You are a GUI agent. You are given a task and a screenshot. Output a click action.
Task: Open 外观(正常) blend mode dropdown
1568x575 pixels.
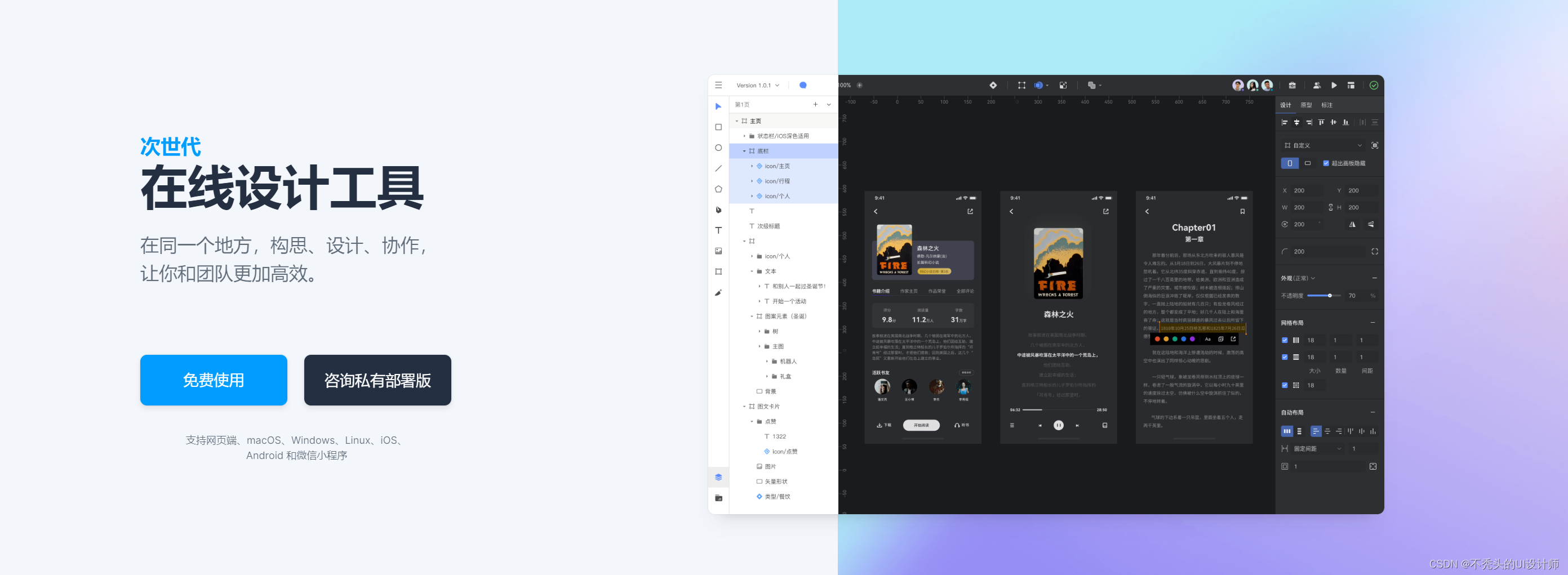point(1298,278)
